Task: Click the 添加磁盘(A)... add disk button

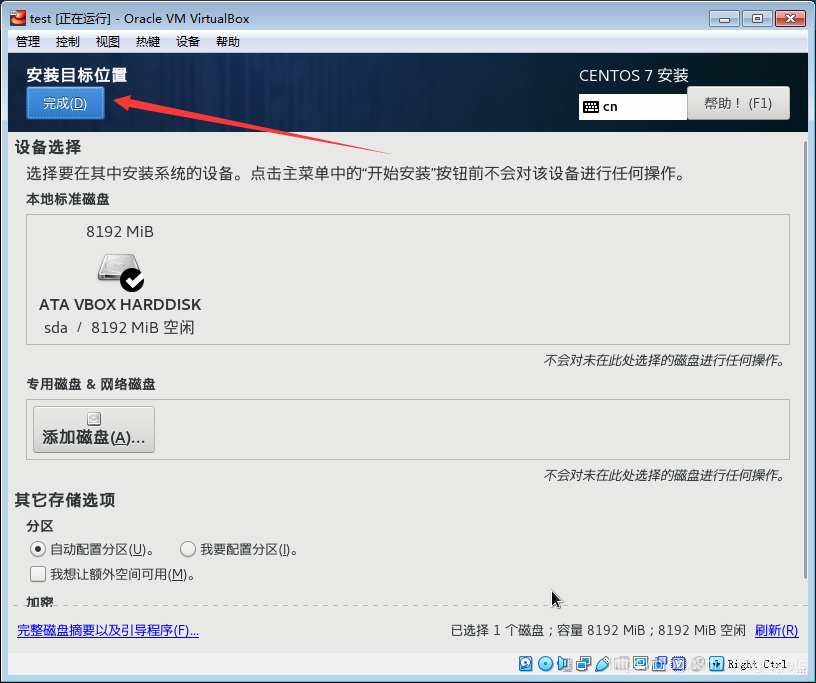Action: (94, 429)
